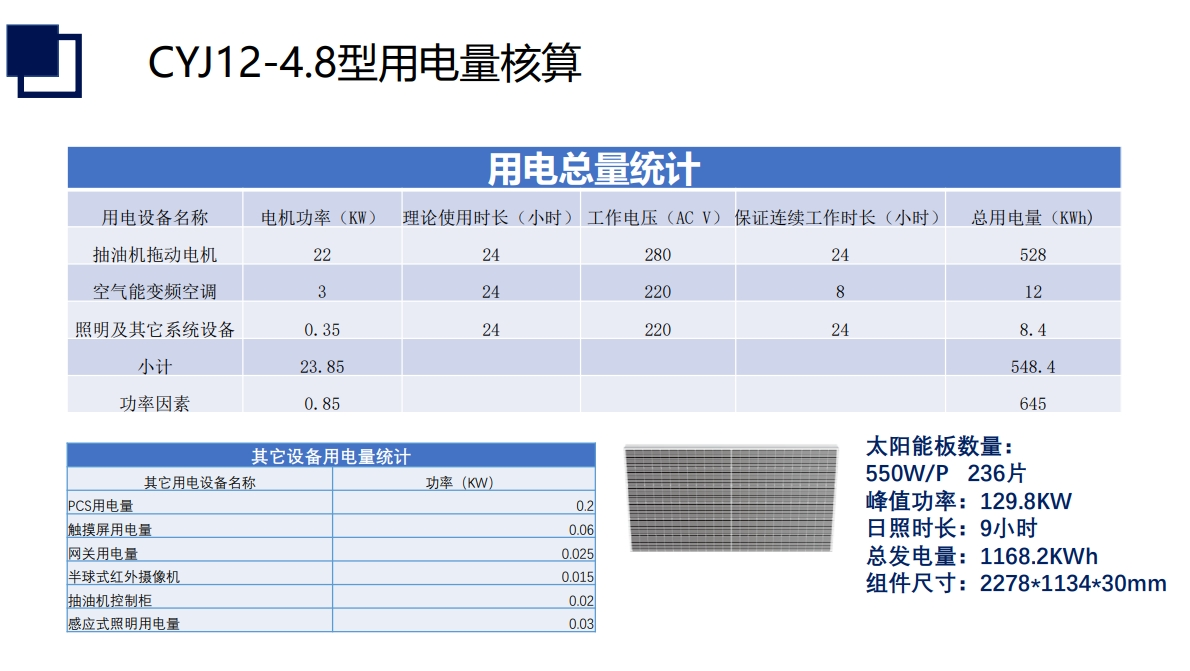Click the 总用电量（KWh）column header
Screen dimensions: 1190x671
point(1033,218)
